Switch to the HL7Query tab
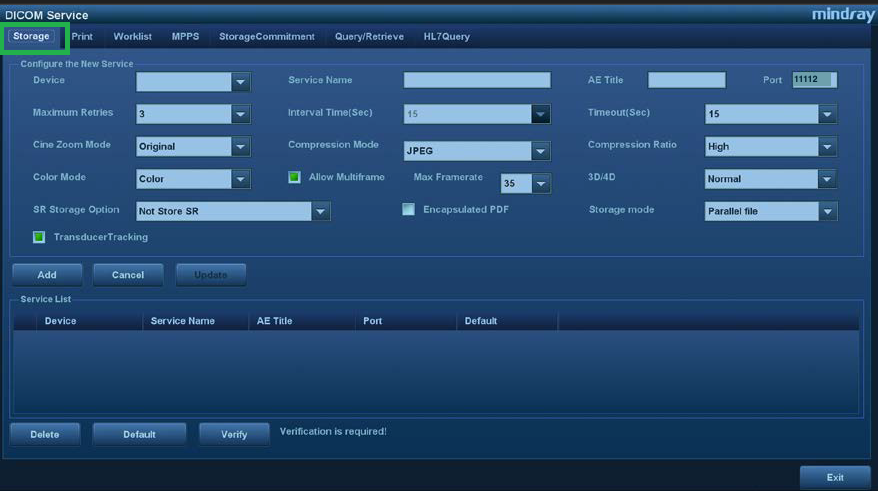This screenshot has width=878, height=491. pyautogui.click(x=446, y=36)
